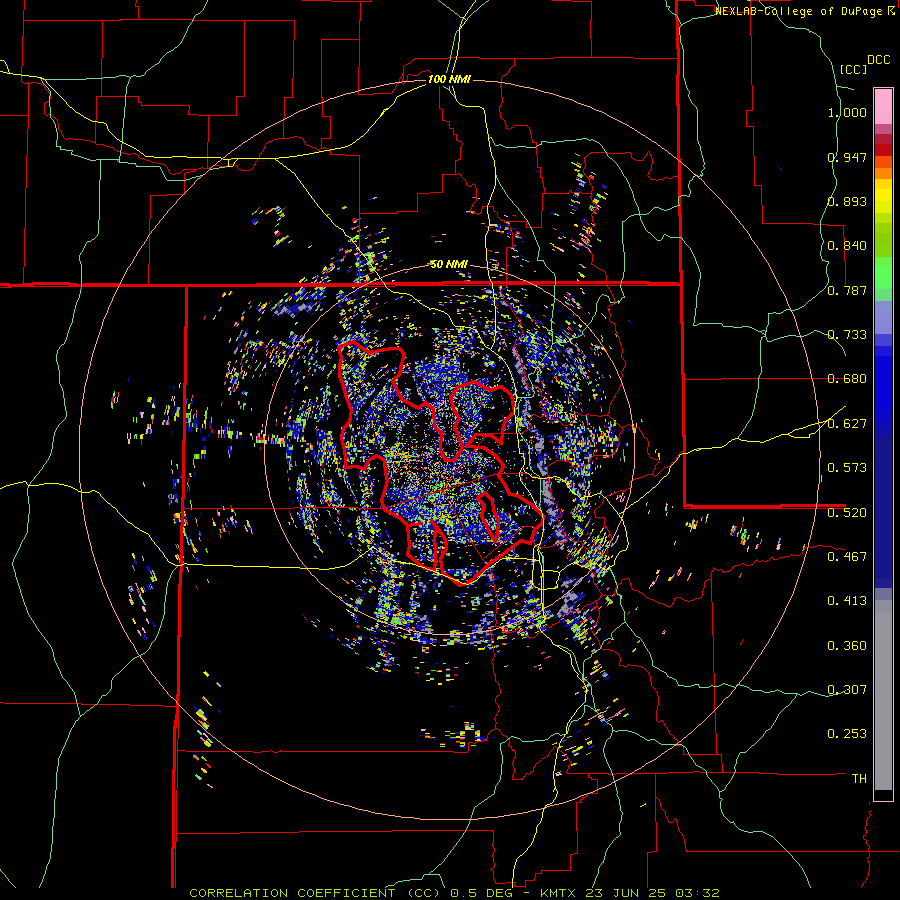Click the 0.5 DEG elevation text in the caption
The width and height of the screenshot is (900, 900).
482,893
